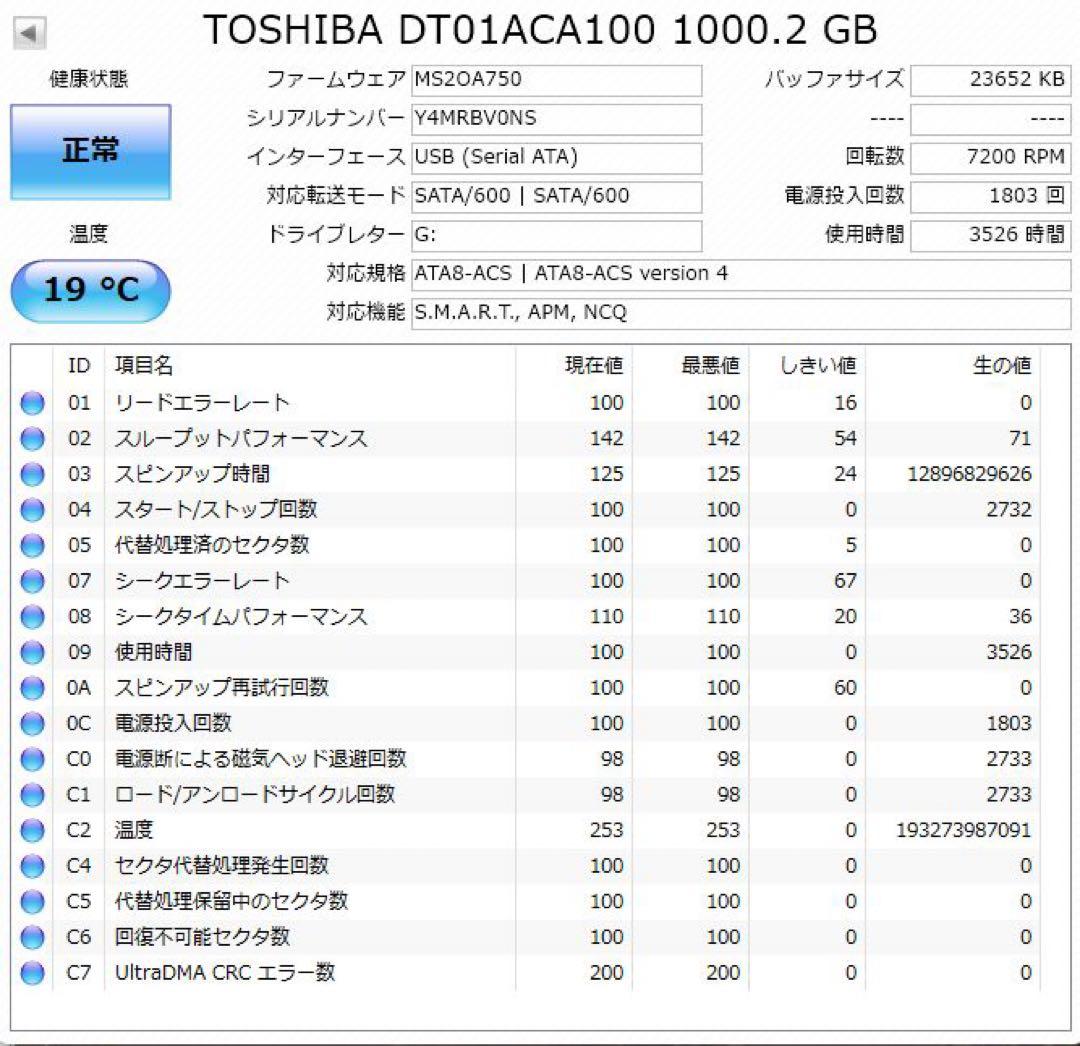Click status icon for 01 リードエラーレート
This screenshot has width=1080, height=1046.
32,403
